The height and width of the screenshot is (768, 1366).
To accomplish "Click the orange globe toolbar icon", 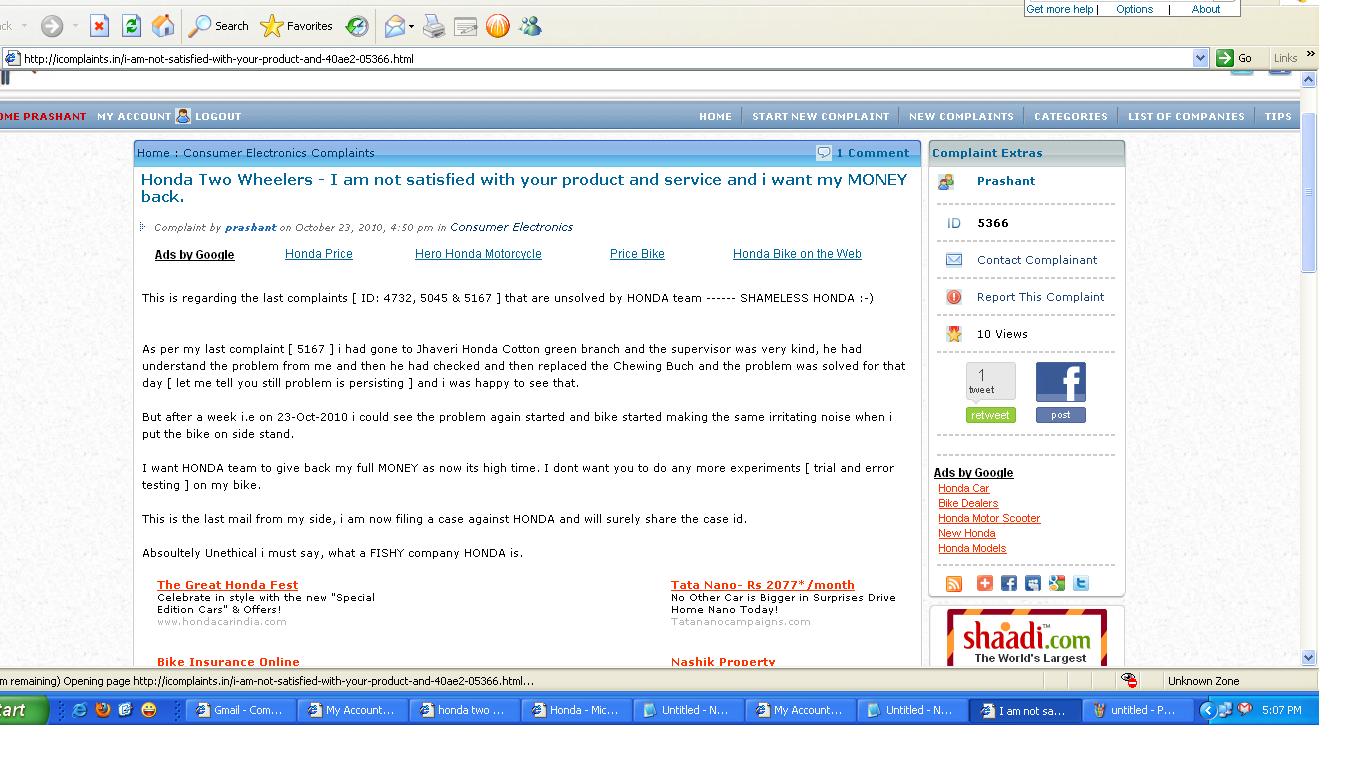I will (498, 27).
